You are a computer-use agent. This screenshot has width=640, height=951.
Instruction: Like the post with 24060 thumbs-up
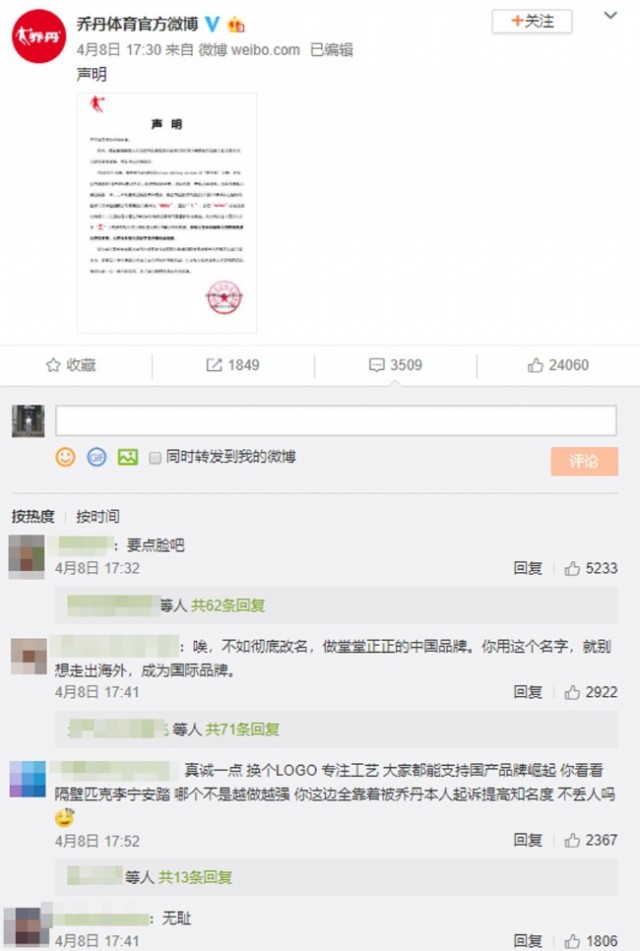558,365
